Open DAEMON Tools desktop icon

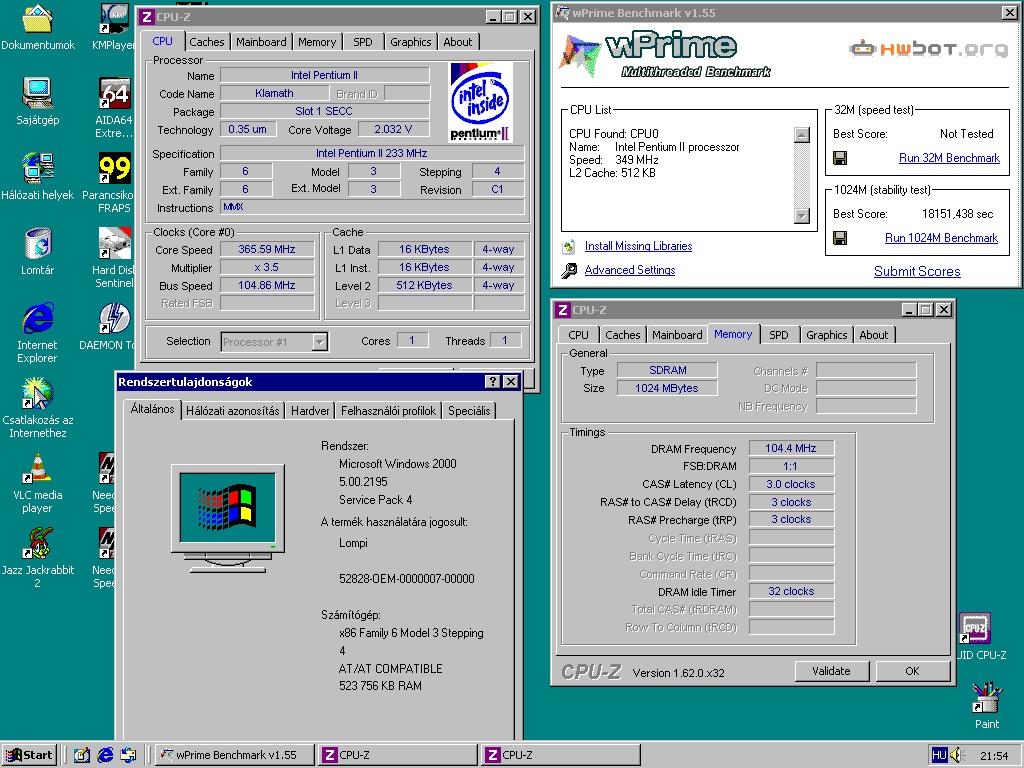click(x=114, y=318)
